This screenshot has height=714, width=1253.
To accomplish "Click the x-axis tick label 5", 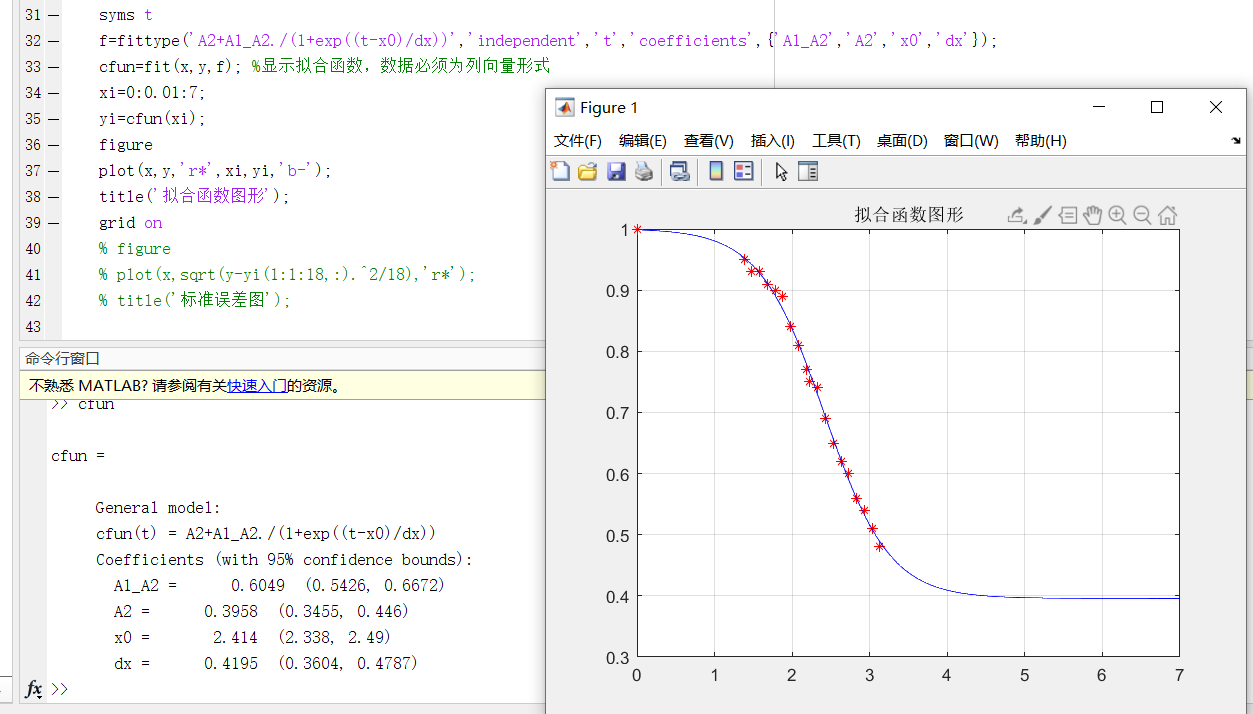I will point(1024,676).
